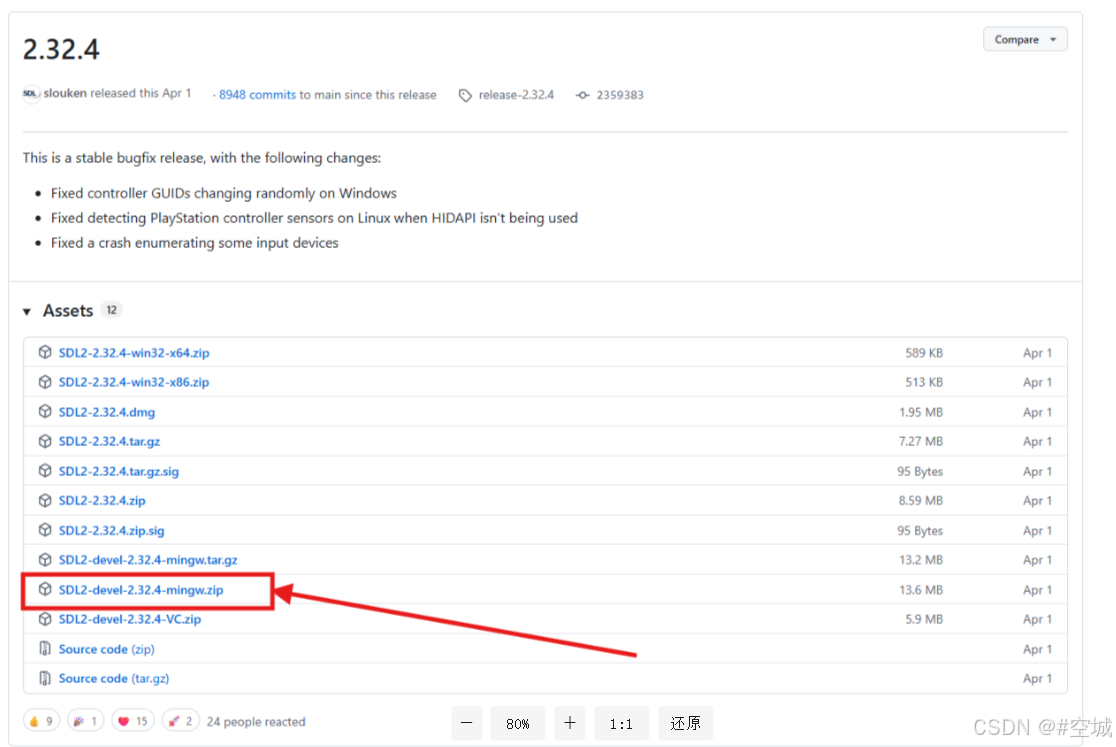Viewport: 1116px width, 747px height.
Task: Click the 7.27 MB size value
Action: 921,442
